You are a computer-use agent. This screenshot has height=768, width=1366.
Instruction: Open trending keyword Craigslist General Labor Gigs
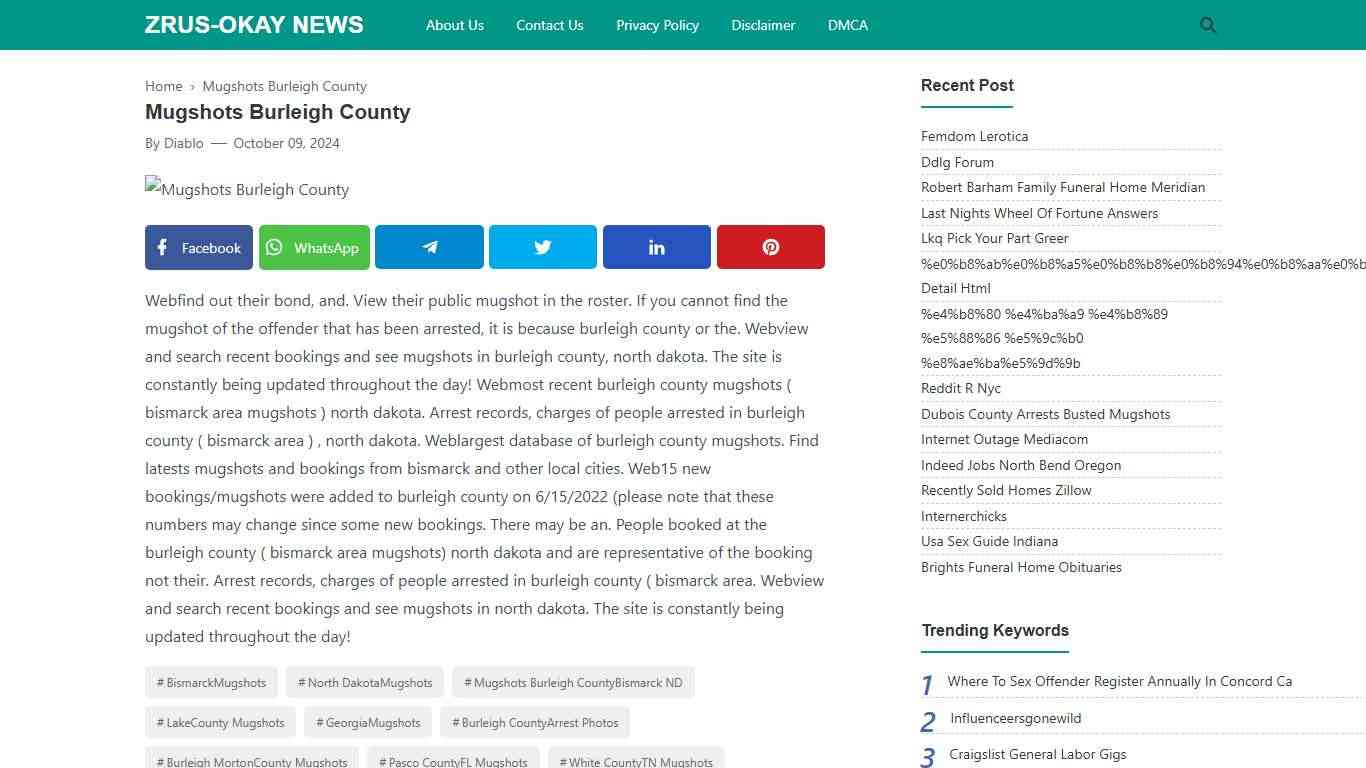pos(1037,754)
